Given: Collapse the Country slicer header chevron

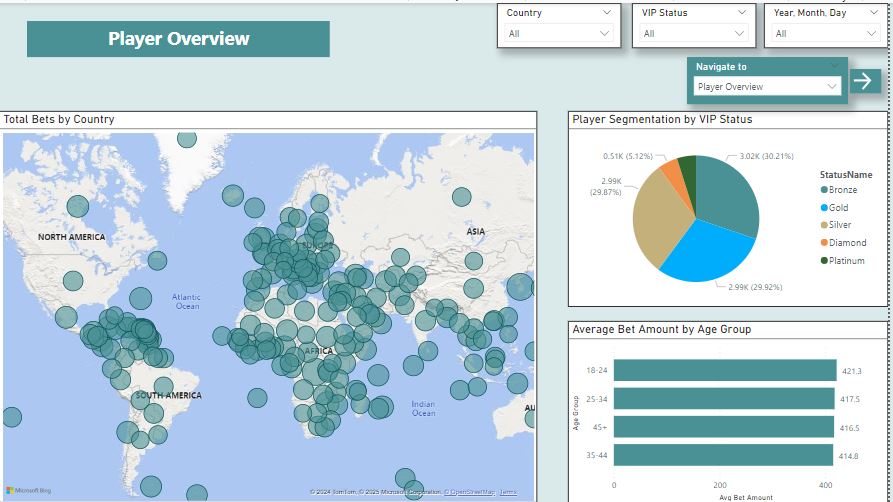Looking at the screenshot, I should pos(607,13).
